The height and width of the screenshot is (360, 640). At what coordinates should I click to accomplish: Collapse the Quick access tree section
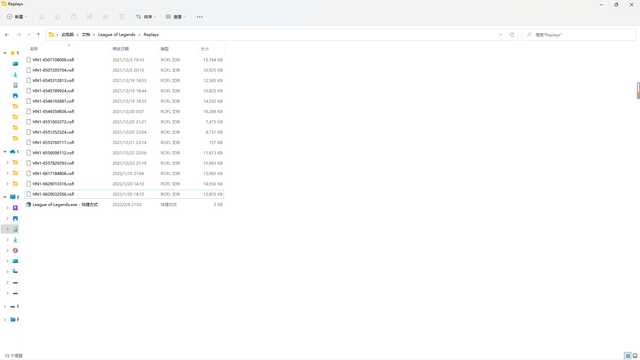pos(5,53)
